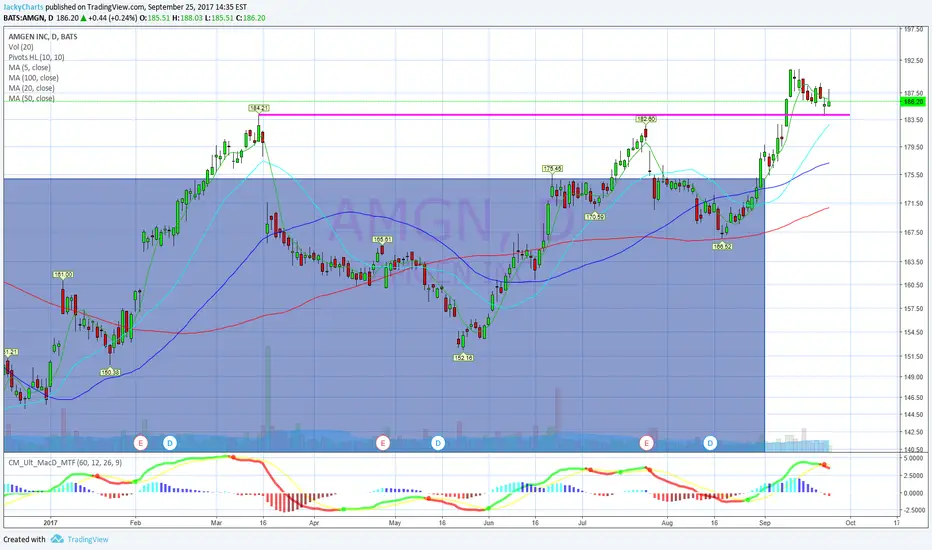
Task: Click the earnings E marker before August
Action: coord(646,443)
